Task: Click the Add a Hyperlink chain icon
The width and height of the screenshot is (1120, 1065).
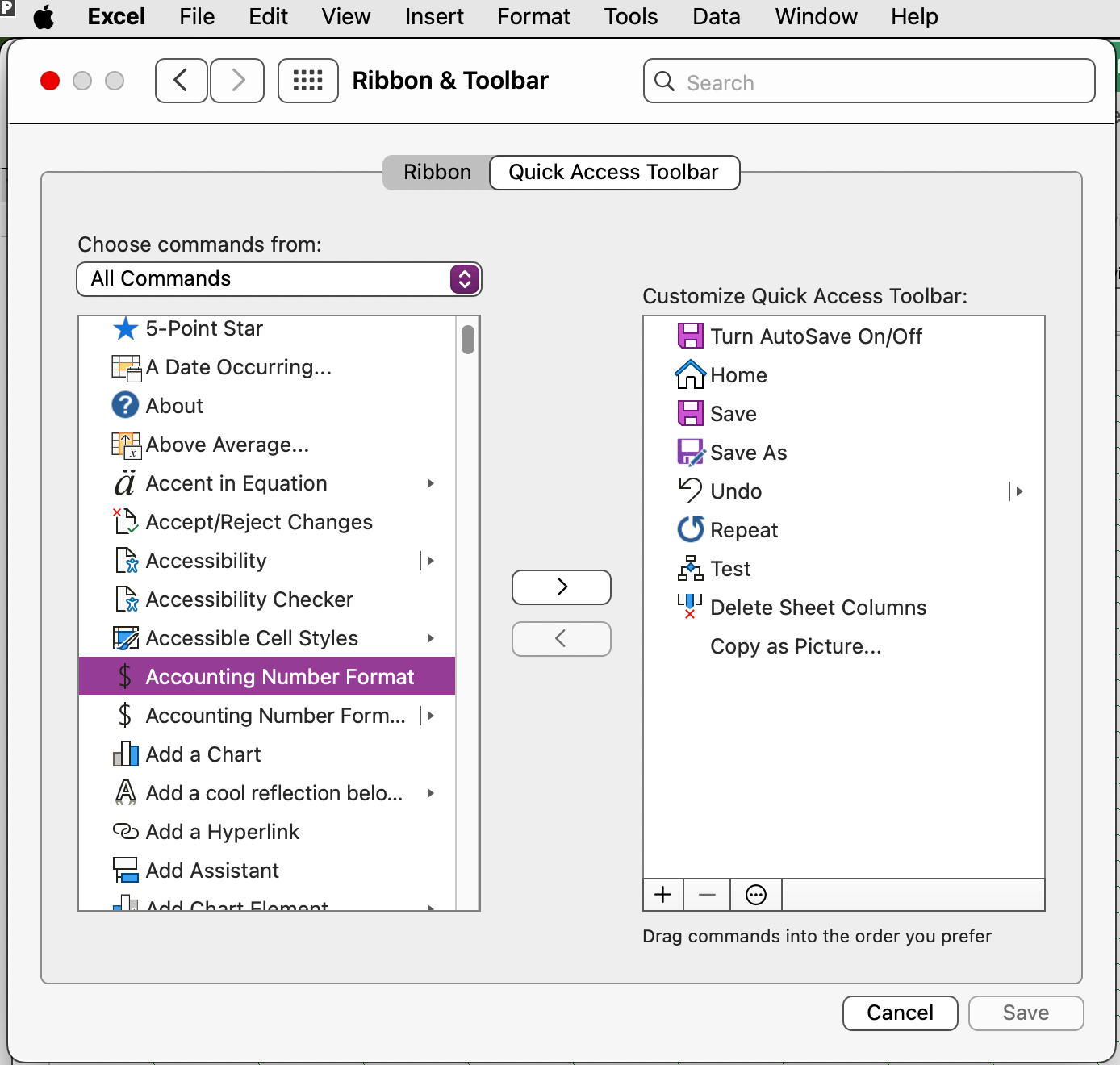Action: click(126, 831)
